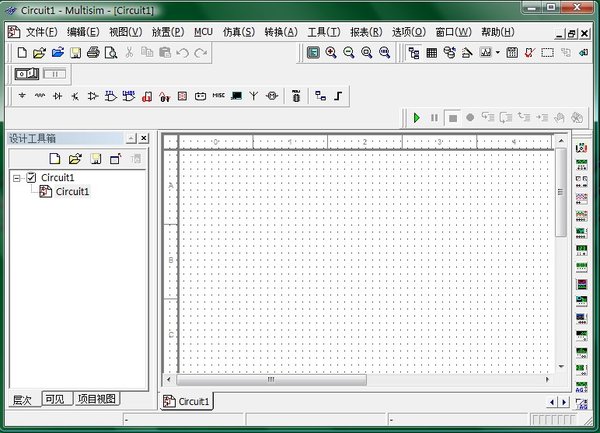Click the Run simulation green play button

pos(417,117)
